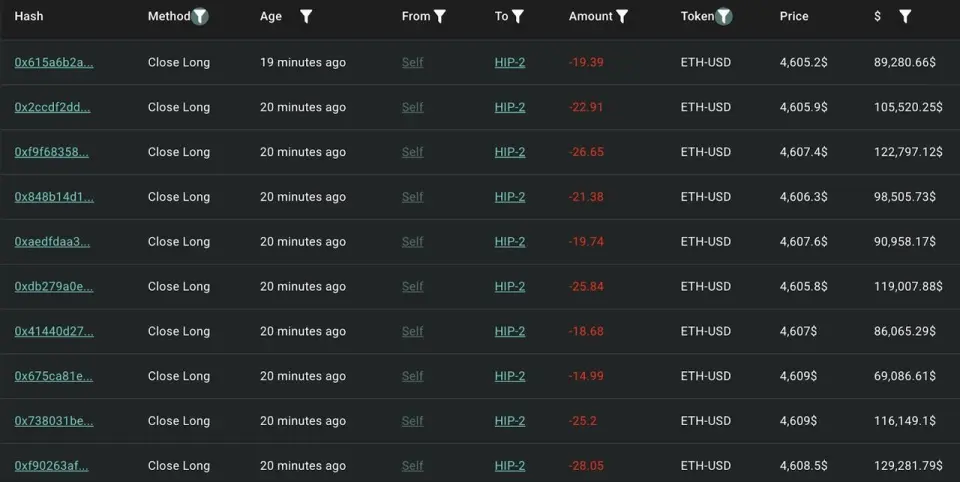Click the From column filter icon
Screen dimensions: 960x482
coord(440,16)
